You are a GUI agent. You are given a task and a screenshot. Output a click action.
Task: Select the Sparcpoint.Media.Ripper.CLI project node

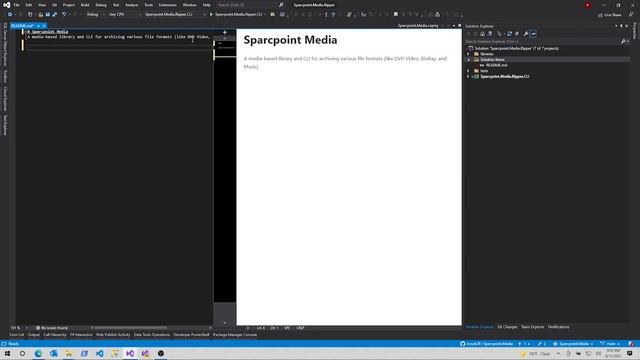pyautogui.click(x=504, y=76)
